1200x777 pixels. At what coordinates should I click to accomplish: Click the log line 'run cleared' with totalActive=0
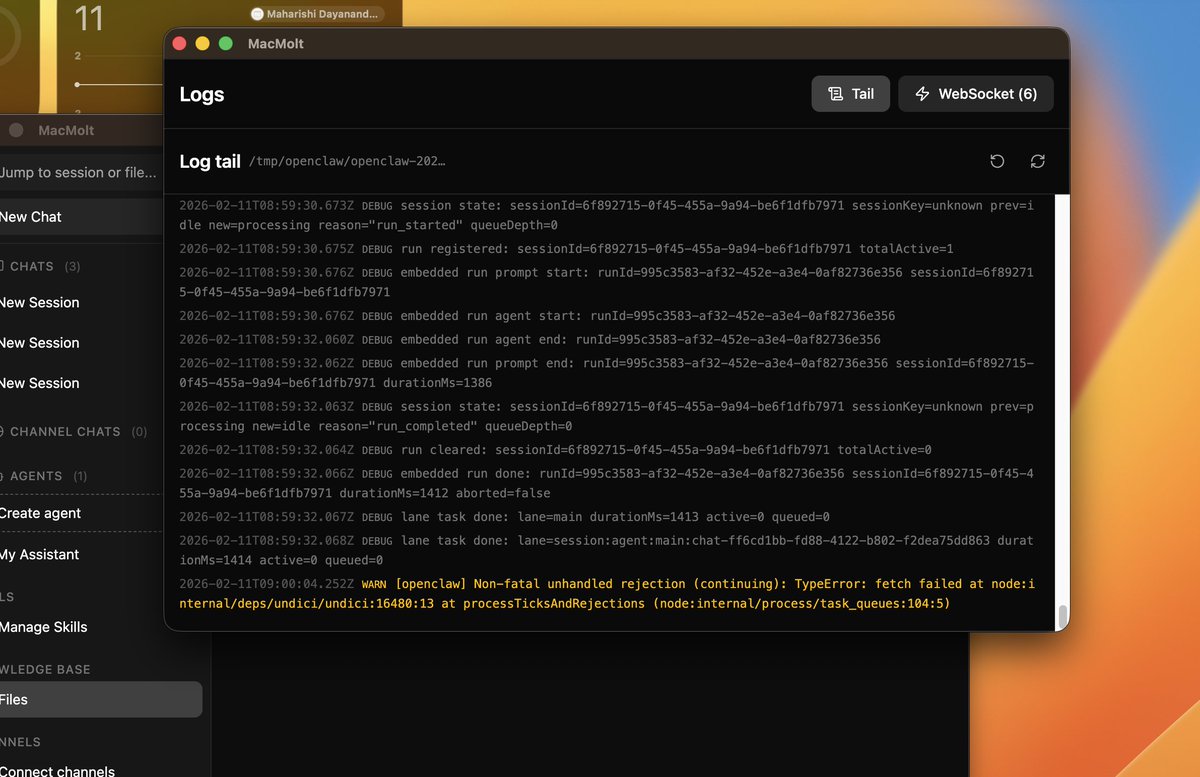(x=555, y=450)
